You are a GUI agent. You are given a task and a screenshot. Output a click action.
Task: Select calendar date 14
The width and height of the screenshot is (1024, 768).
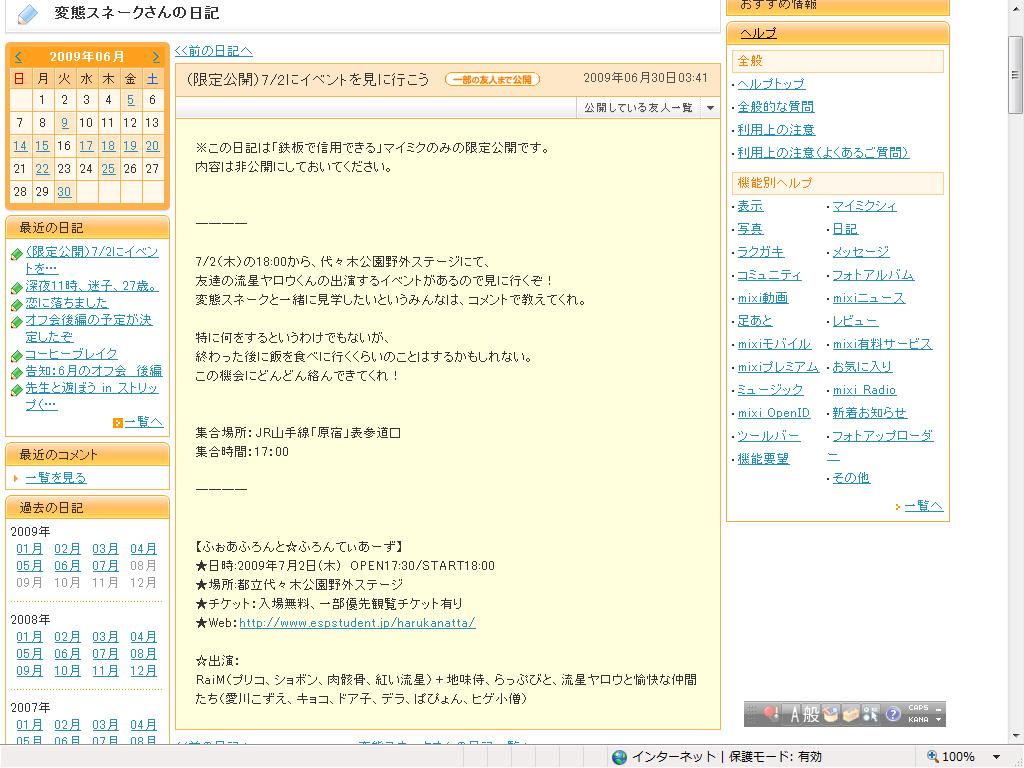pyautogui.click(x=20, y=146)
